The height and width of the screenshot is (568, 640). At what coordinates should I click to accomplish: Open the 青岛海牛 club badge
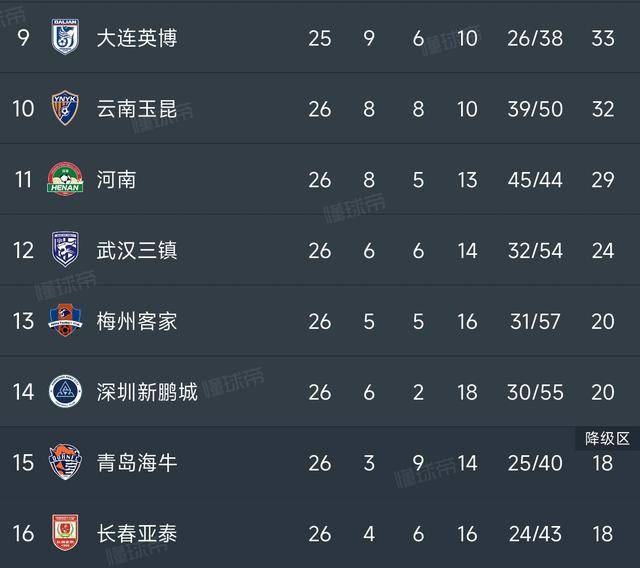coord(65,462)
